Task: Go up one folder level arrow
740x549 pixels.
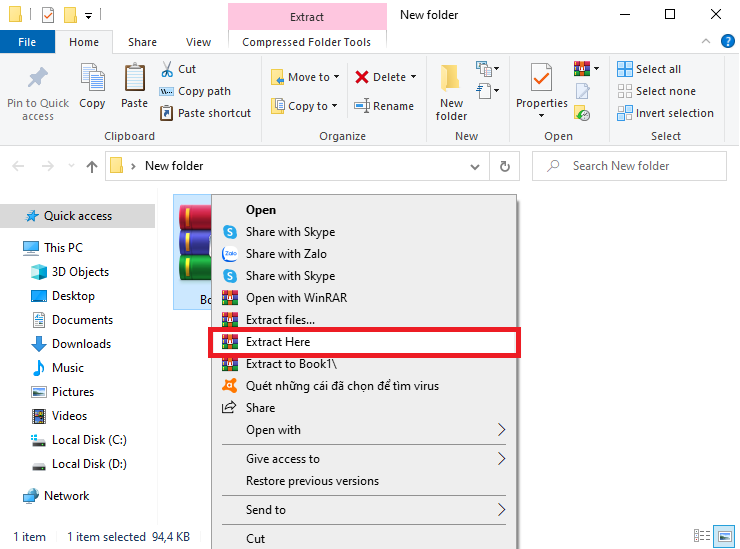Action: [92, 166]
